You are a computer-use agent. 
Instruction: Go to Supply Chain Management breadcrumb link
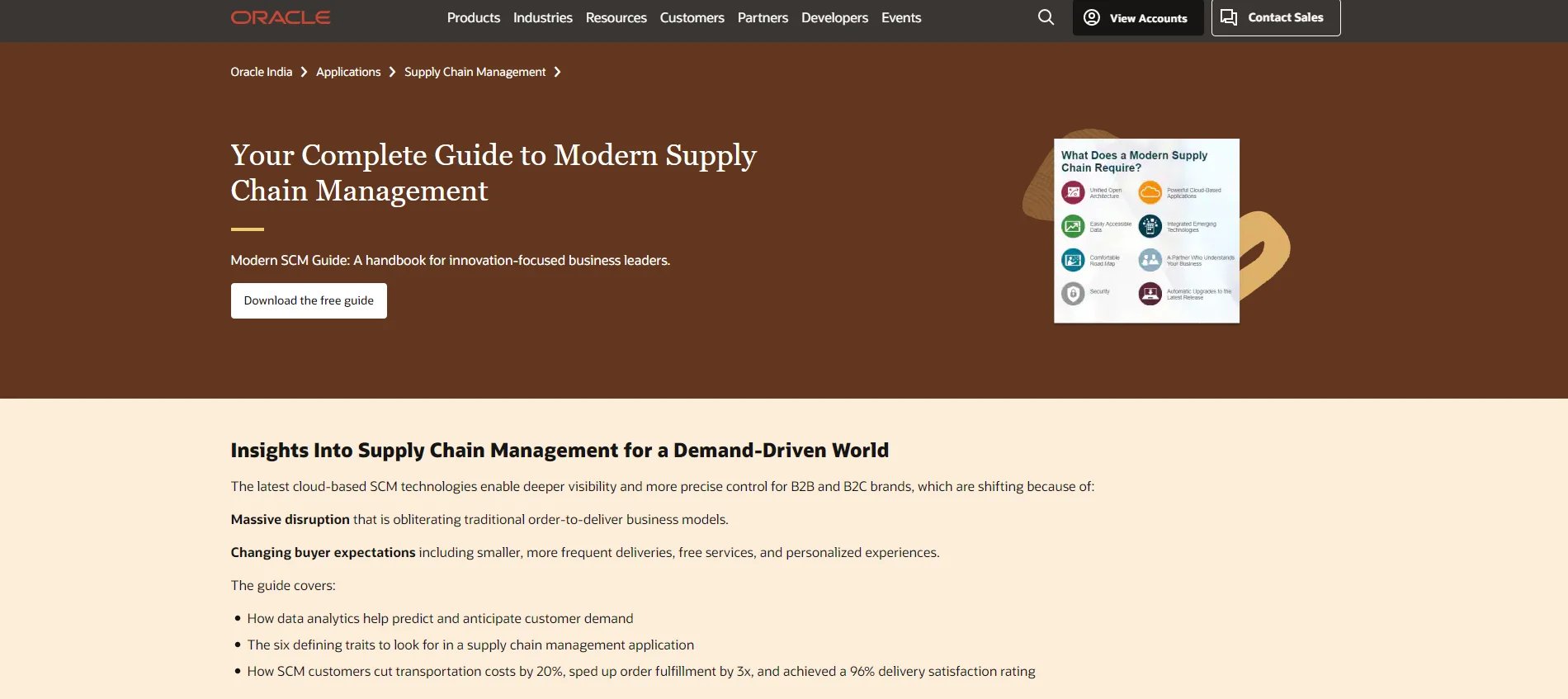click(475, 72)
